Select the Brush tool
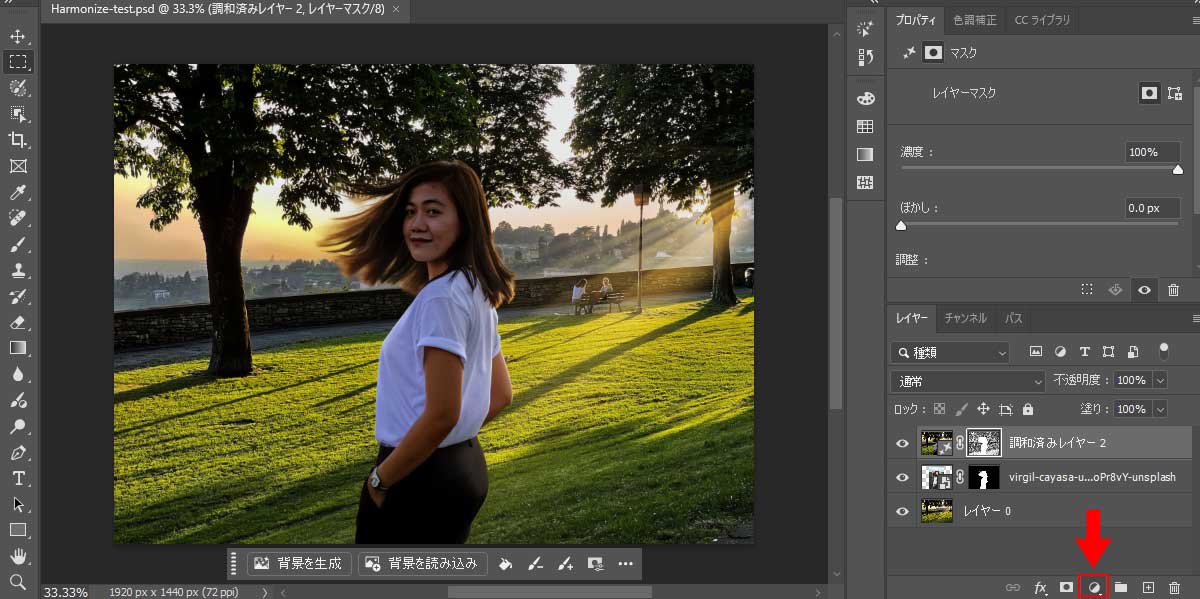The height and width of the screenshot is (599, 1200). 18,244
